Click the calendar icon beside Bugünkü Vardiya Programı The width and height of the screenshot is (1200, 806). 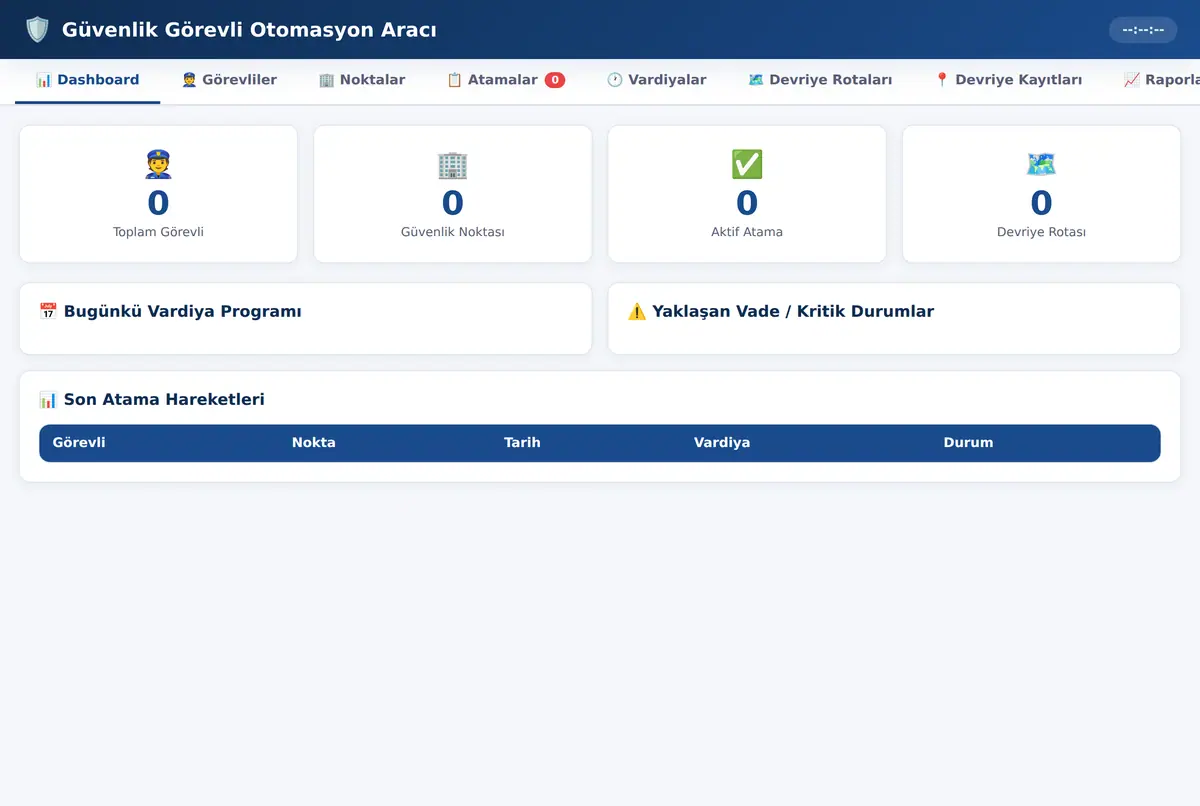pyautogui.click(x=48, y=311)
